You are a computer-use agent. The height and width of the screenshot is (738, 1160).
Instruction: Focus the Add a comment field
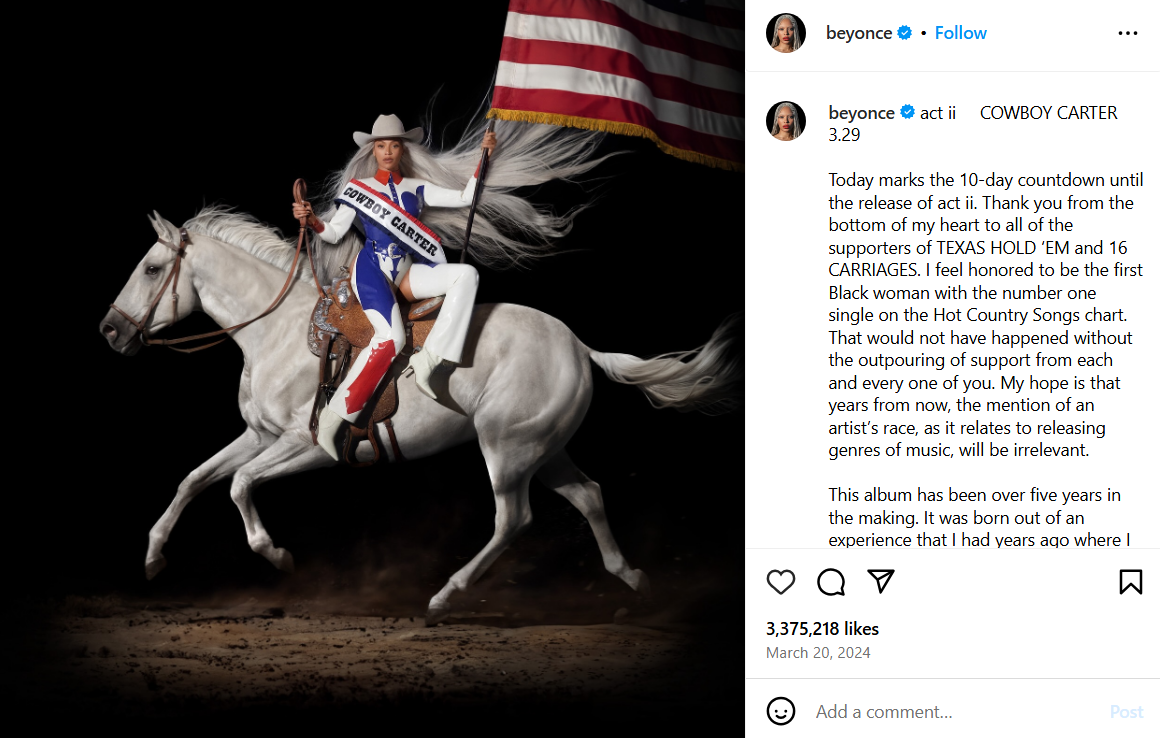[x=954, y=711]
